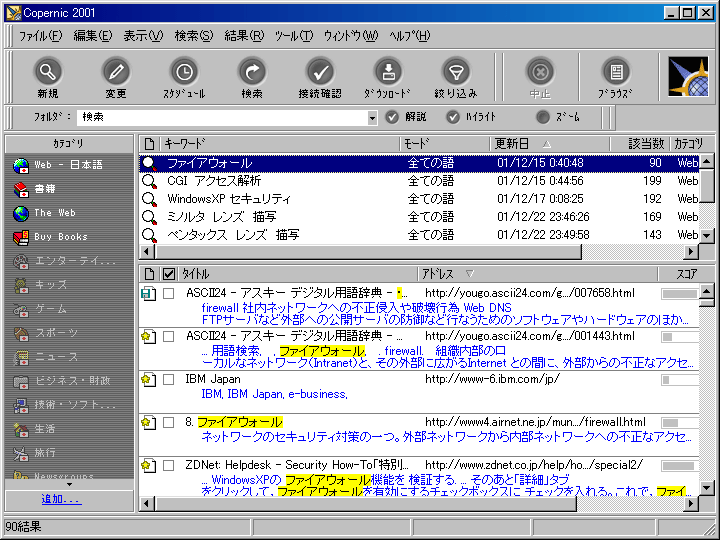Screen dimensions: 720x540
Task: Check the 8. ファイアウォール result checkbox
Action: [169, 422]
